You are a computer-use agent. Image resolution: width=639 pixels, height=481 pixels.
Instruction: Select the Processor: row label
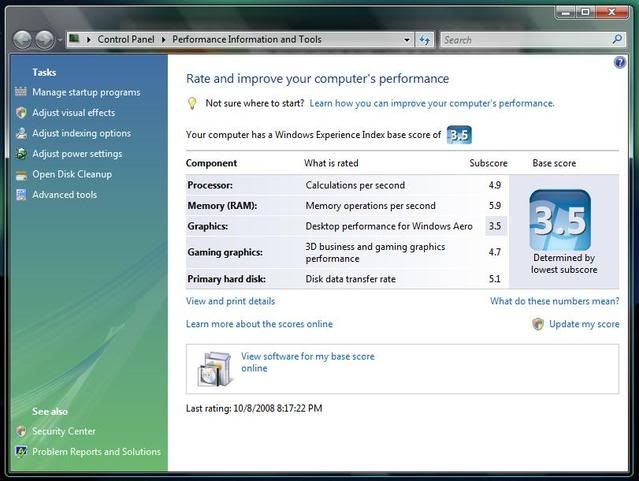coord(210,185)
